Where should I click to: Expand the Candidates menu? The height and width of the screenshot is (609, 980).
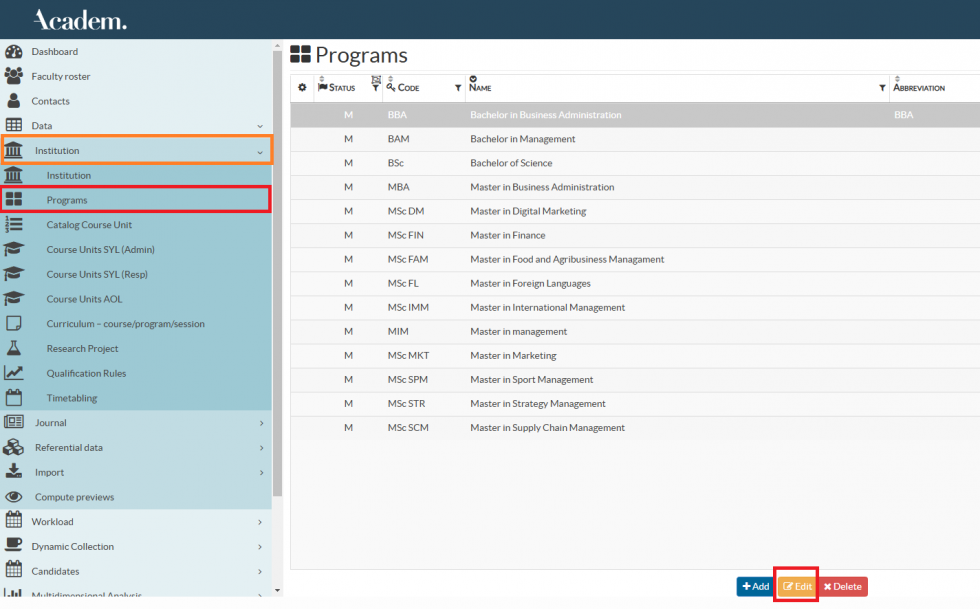point(262,571)
